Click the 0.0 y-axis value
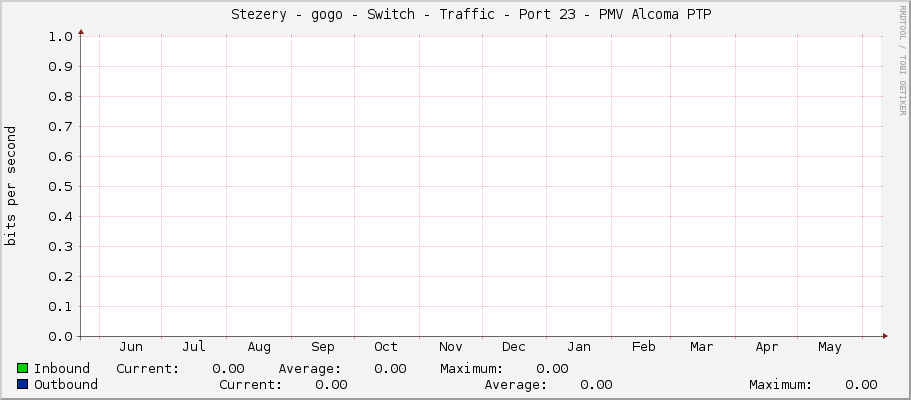Viewport: 911px width, 400px height. coord(60,337)
